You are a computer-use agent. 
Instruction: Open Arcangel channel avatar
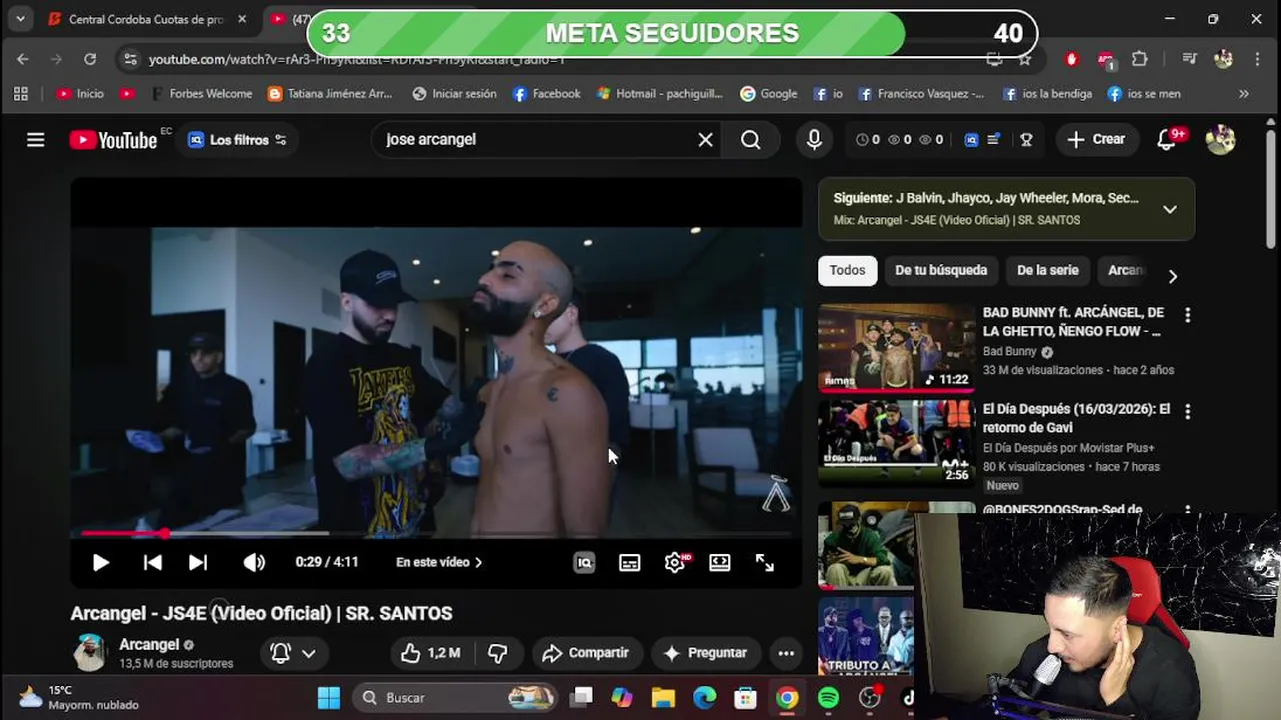89,653
